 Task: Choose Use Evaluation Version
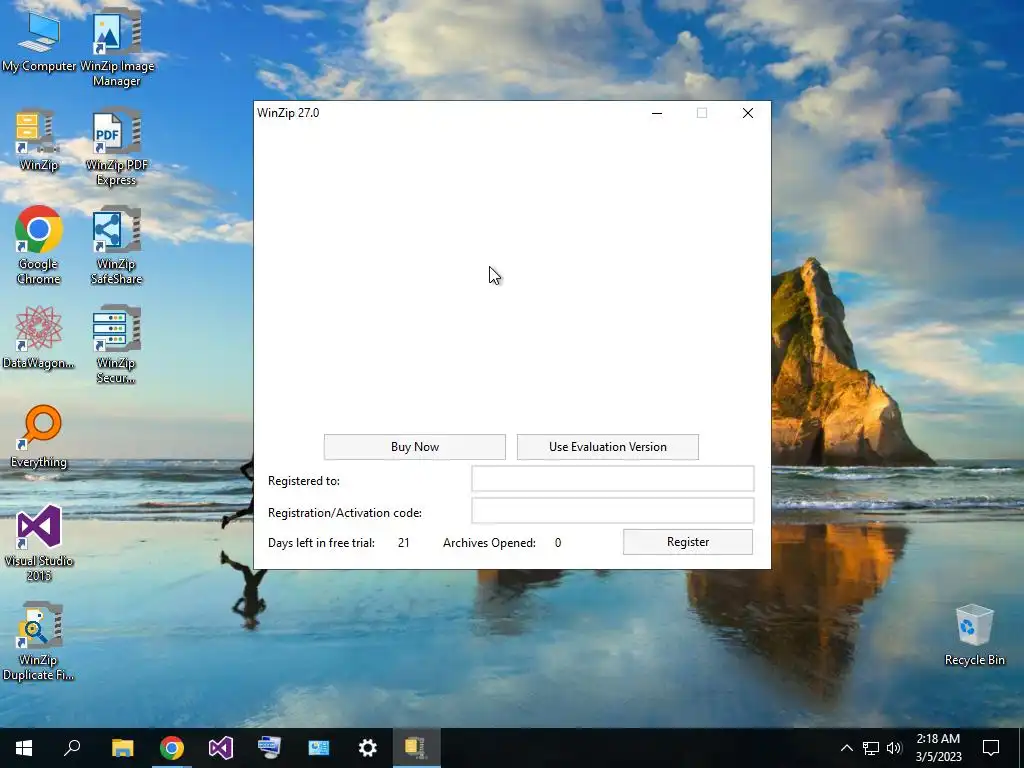pyautogui.click(x=608, y=447)
